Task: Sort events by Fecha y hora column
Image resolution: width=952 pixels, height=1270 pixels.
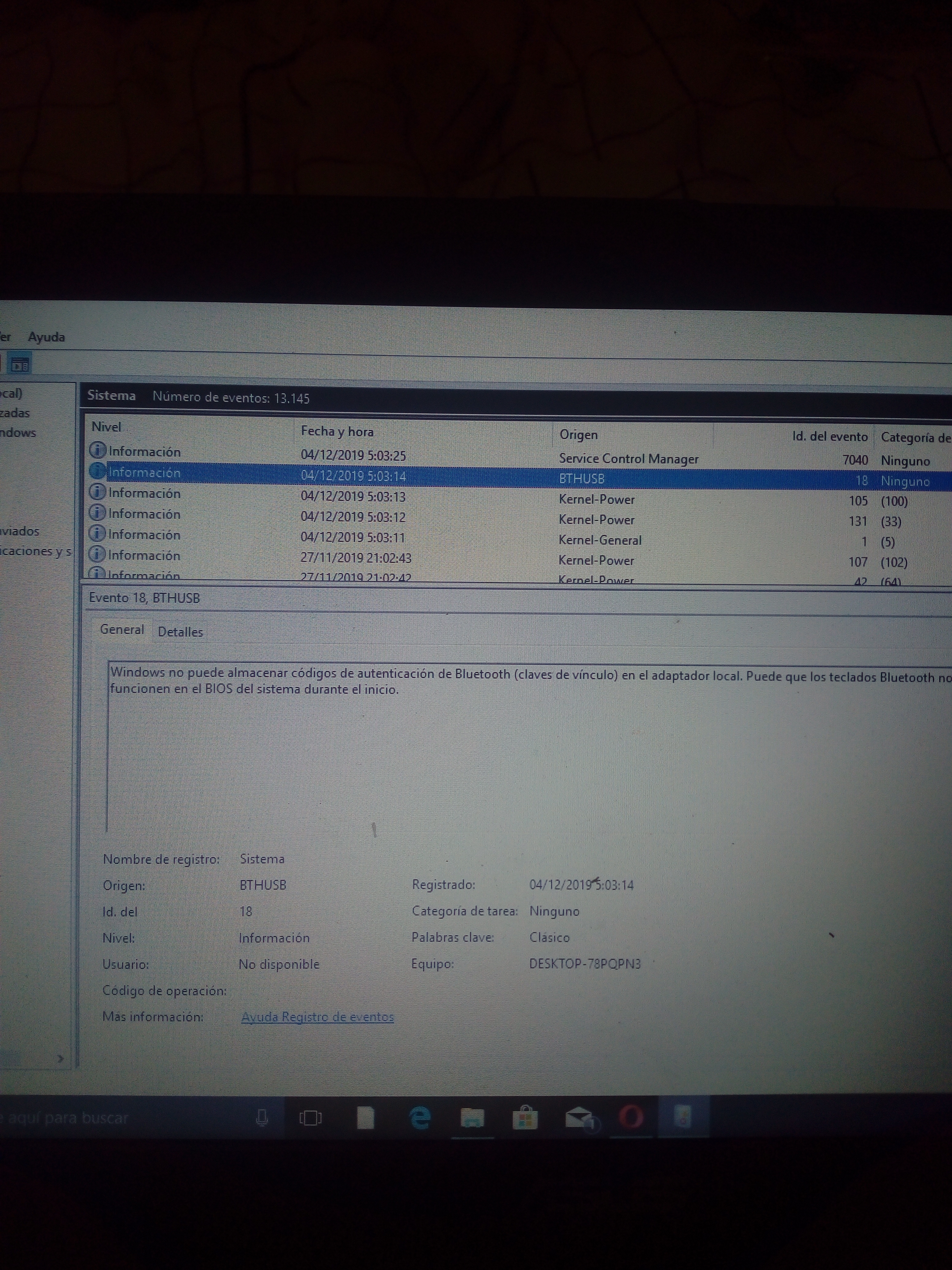Action: click(x=337, y=431)
